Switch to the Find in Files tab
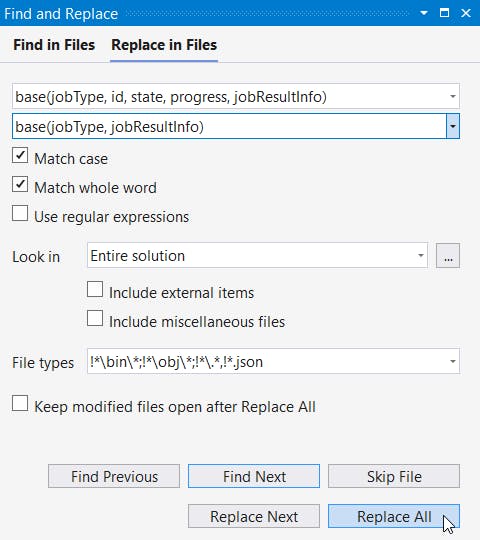480x540 pixels. (54, 45)
